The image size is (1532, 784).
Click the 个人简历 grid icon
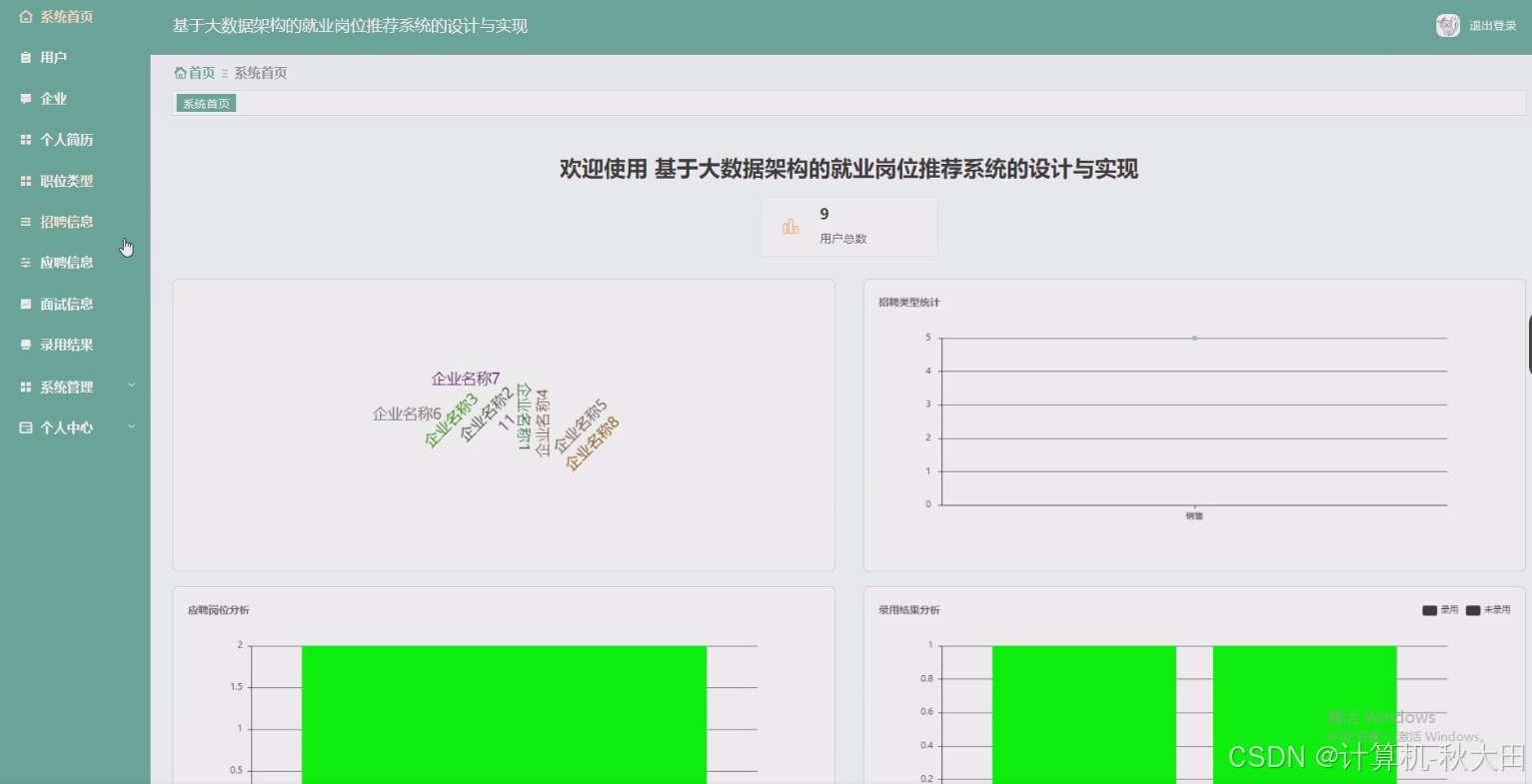pos(26,140)
